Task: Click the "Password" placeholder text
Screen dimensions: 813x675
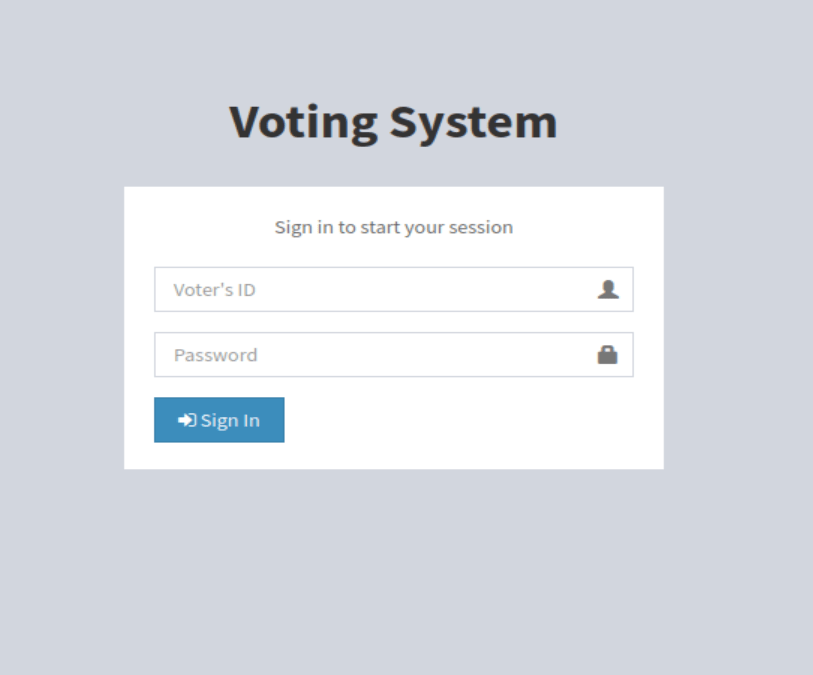Action: tap(215, 355)
